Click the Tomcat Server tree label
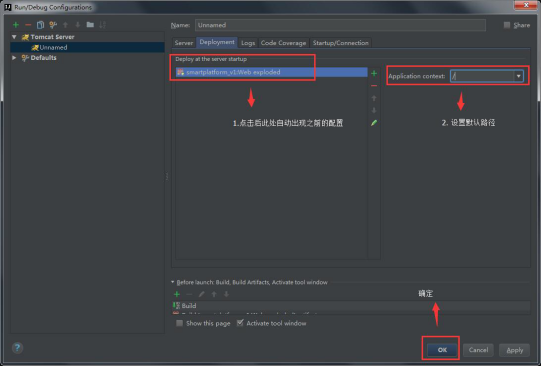Viewport: 542px width, 367px height. tap(52, 37)
